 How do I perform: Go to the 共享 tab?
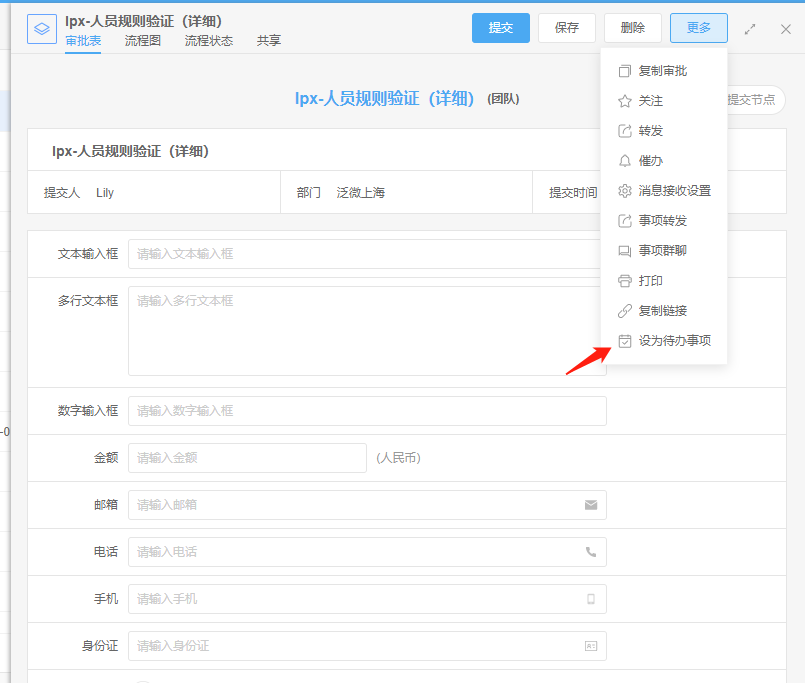(x=269, y=41)
